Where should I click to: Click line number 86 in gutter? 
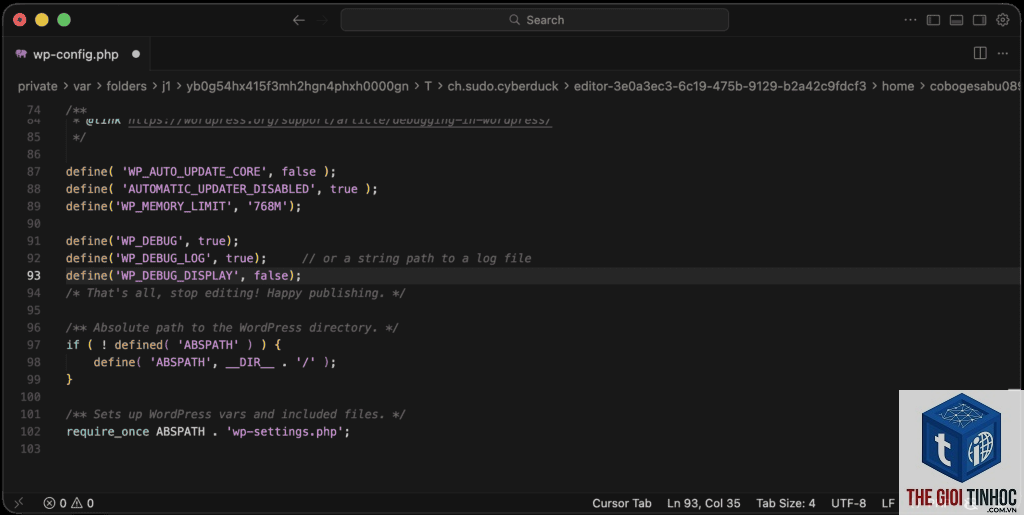click(x=33, y=154)
